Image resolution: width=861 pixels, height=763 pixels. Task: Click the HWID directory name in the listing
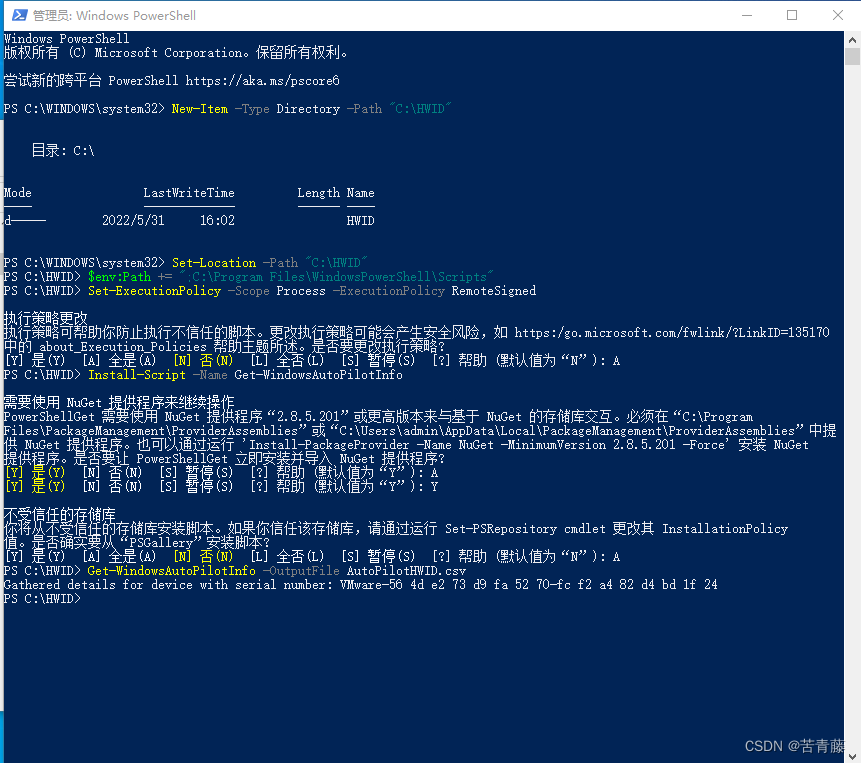click(x=361, y=221)
